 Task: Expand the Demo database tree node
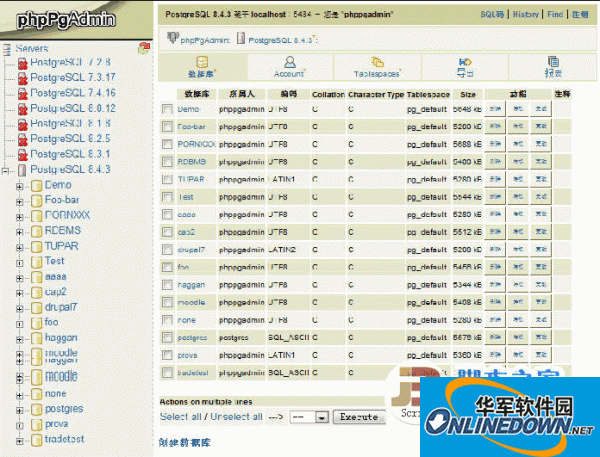(x=20, y=186)
